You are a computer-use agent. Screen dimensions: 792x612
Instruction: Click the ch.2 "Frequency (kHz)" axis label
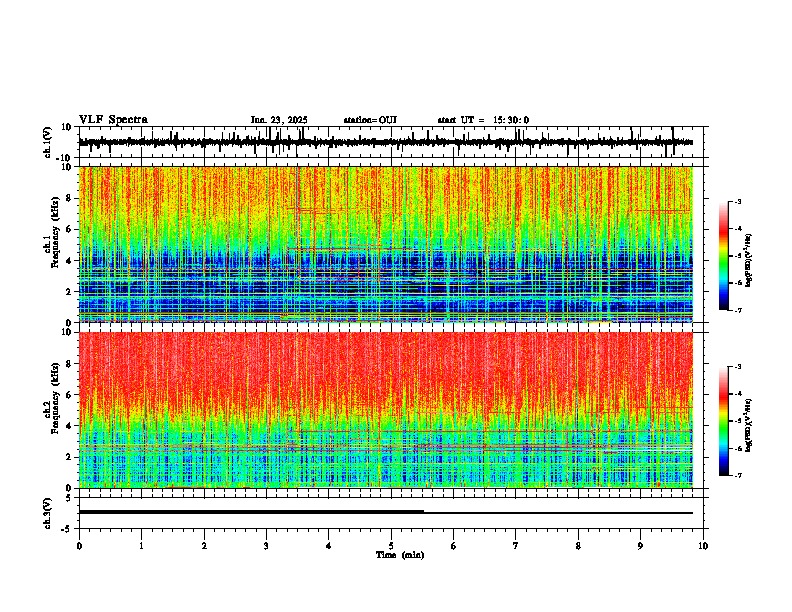(55, 399)
